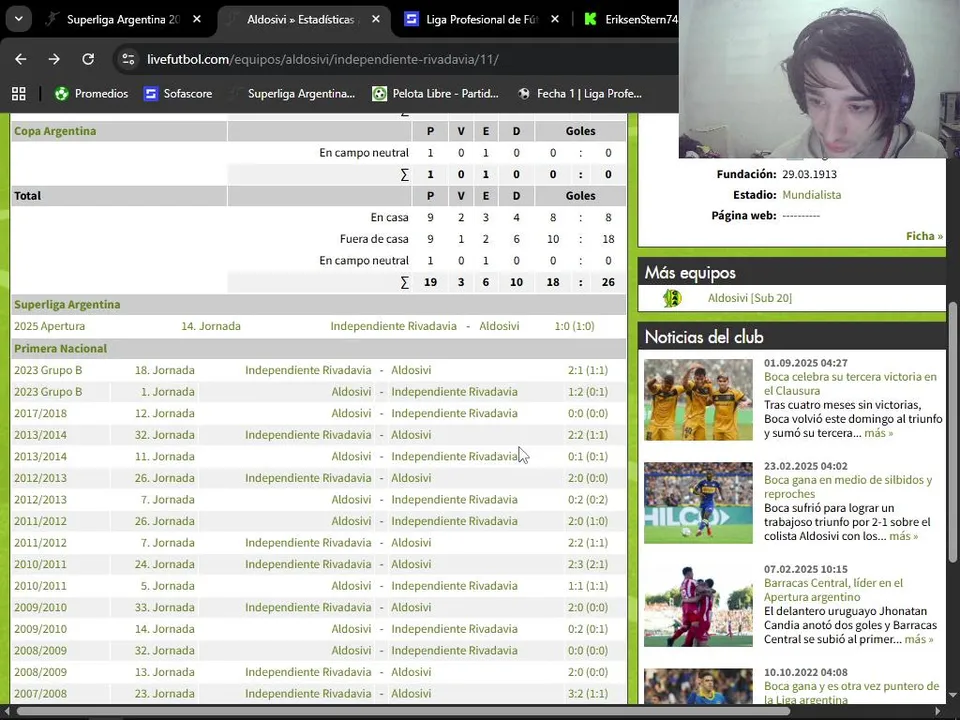The width and height of the screenshot is (960, 720).
Task: Close the Liga Profesional de Fútbol tab
Action: [555, 20]
